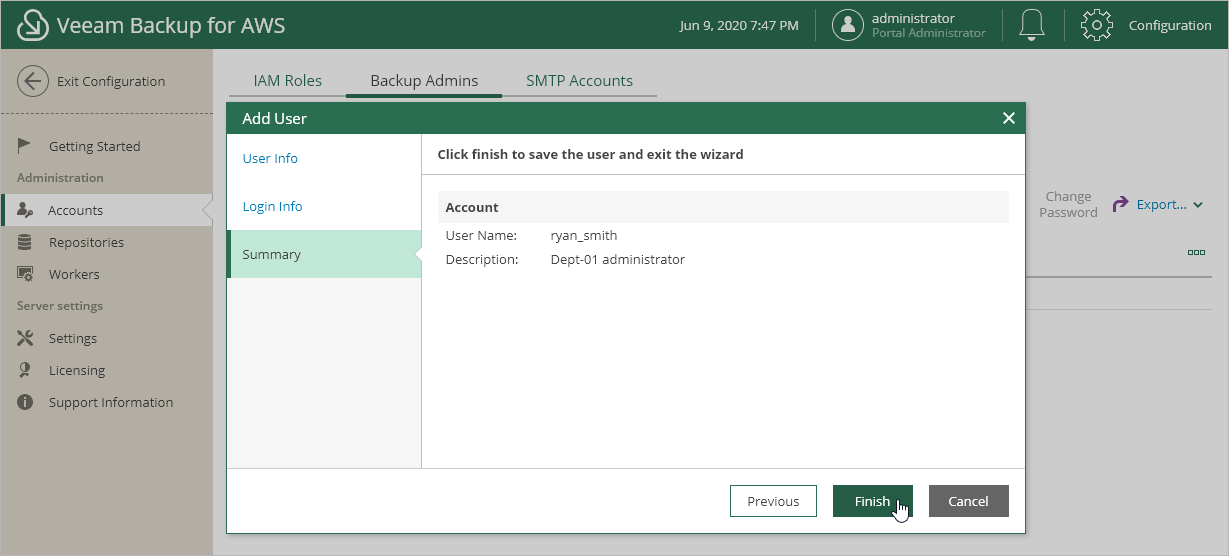Click the Add User dialog title

274,118
